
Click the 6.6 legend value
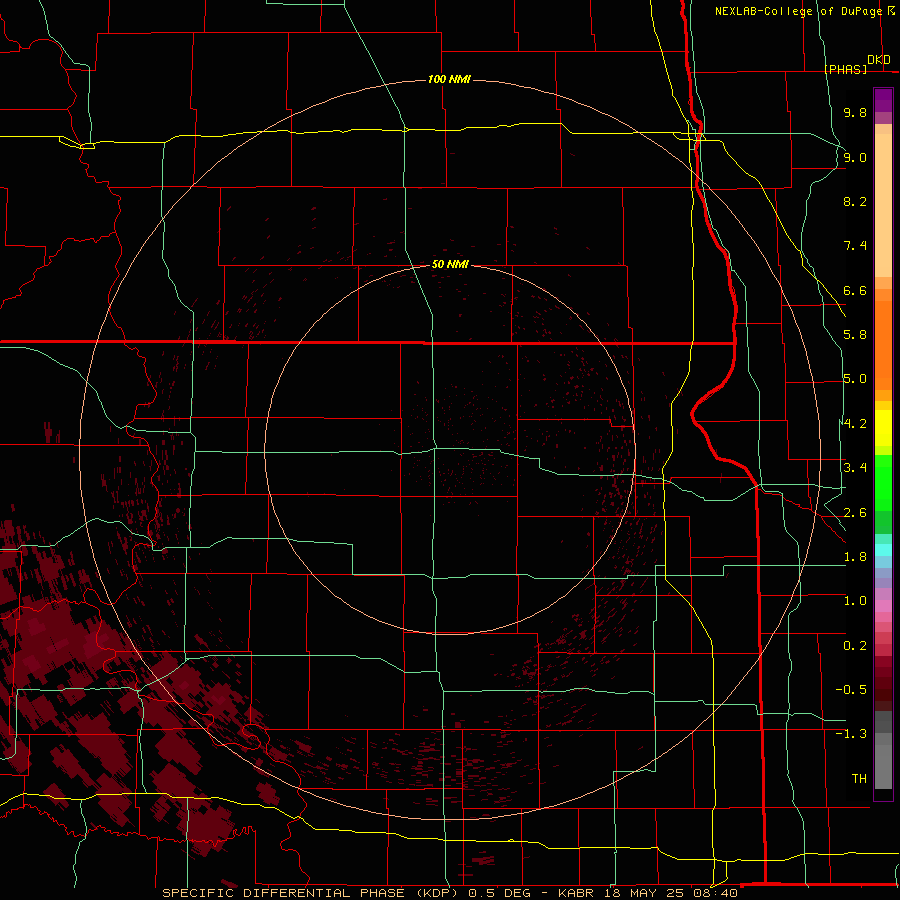pos(855,290)
